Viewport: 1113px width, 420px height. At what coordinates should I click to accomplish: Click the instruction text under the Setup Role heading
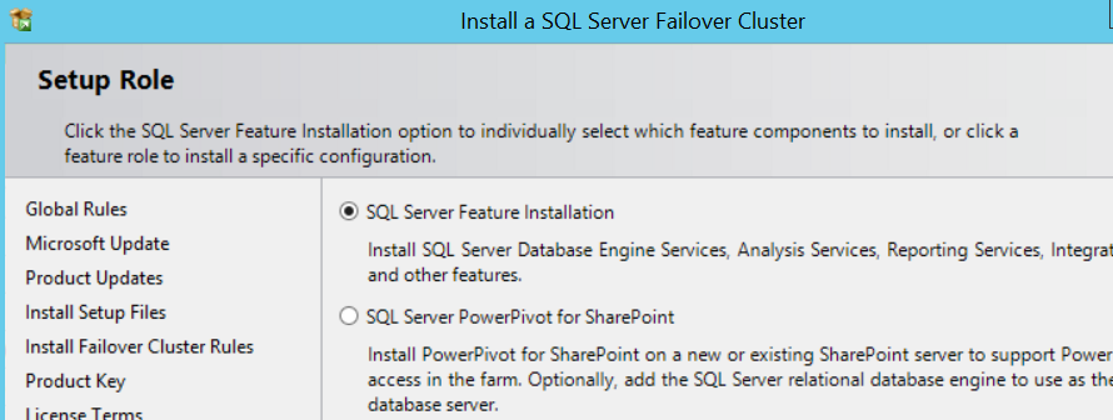tap(541, 143)
